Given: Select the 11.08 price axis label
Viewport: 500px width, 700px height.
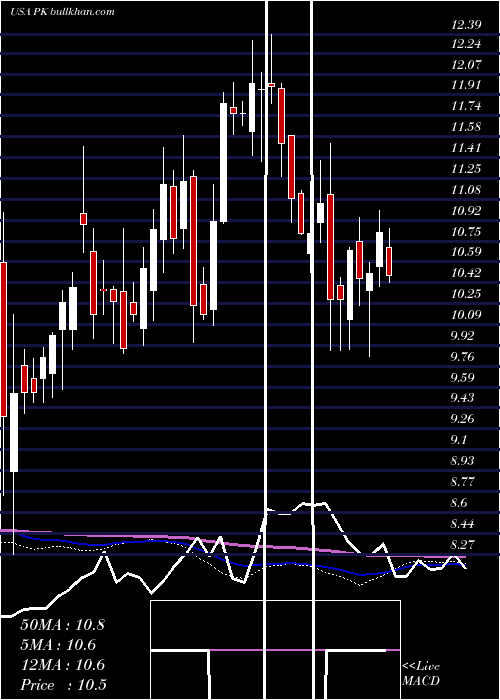Looking at the screenshot, I should (466, 190).
